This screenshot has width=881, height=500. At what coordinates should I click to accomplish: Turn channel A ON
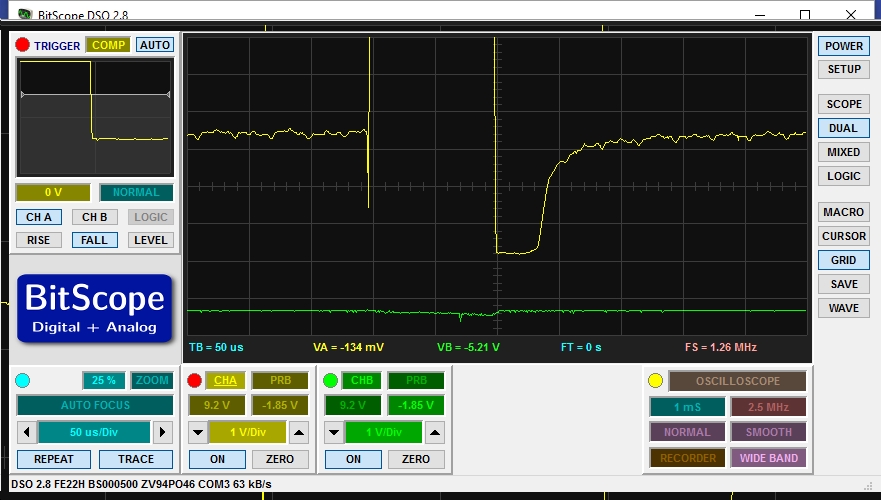pyautogui.click(x=217, y=459)
